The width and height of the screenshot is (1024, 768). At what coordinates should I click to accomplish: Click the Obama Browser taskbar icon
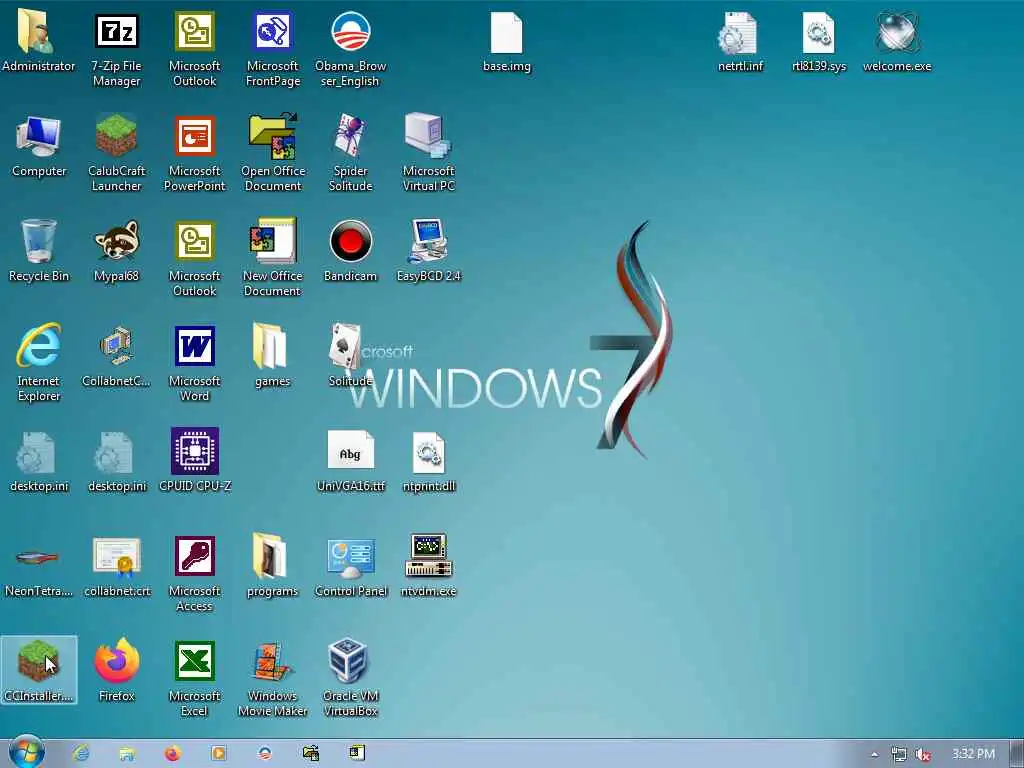pyautogui.click(x=264, y=754)
